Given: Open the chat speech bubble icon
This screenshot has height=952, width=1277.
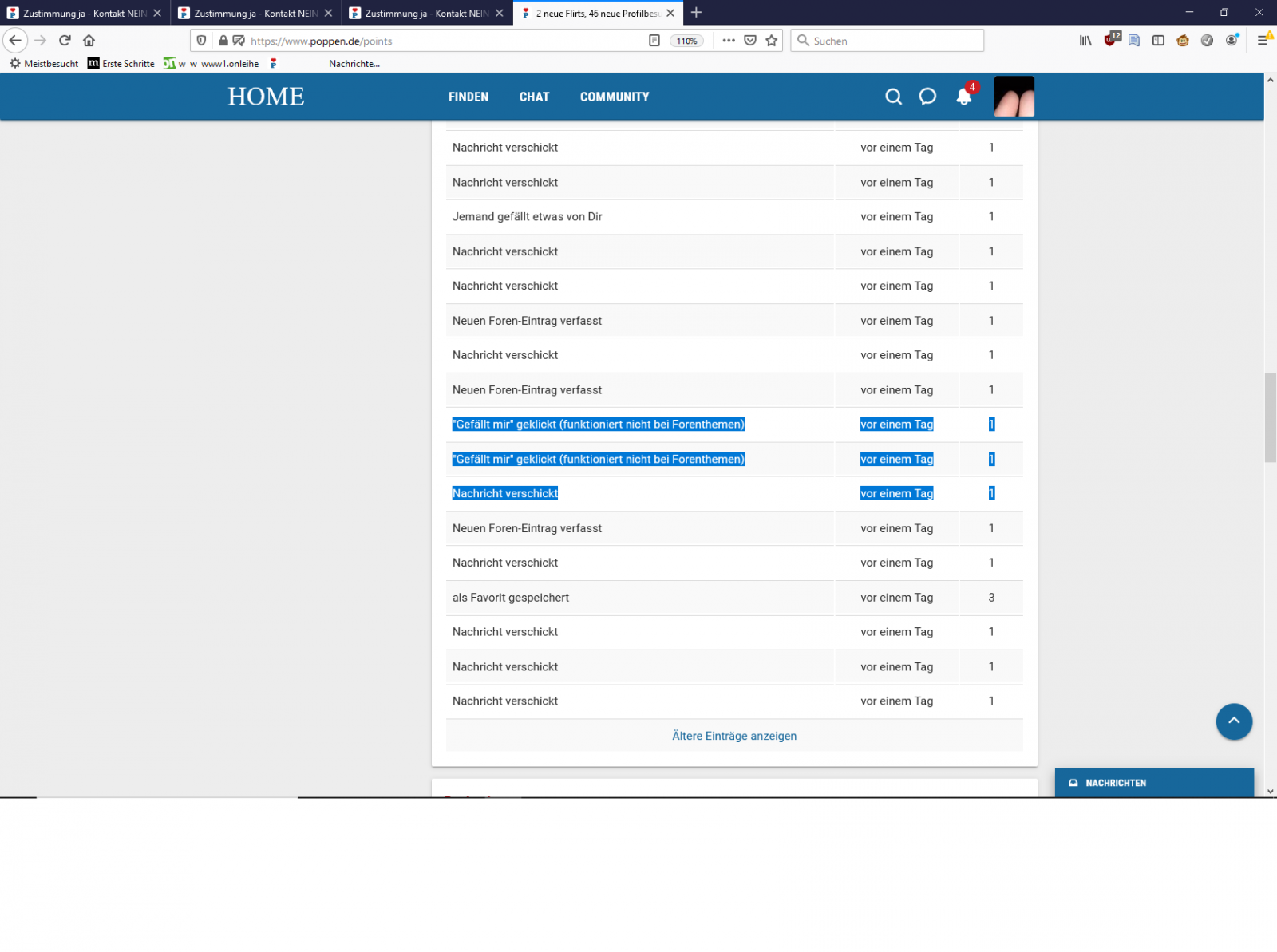Looking at the screenshot, I should 927,97.
